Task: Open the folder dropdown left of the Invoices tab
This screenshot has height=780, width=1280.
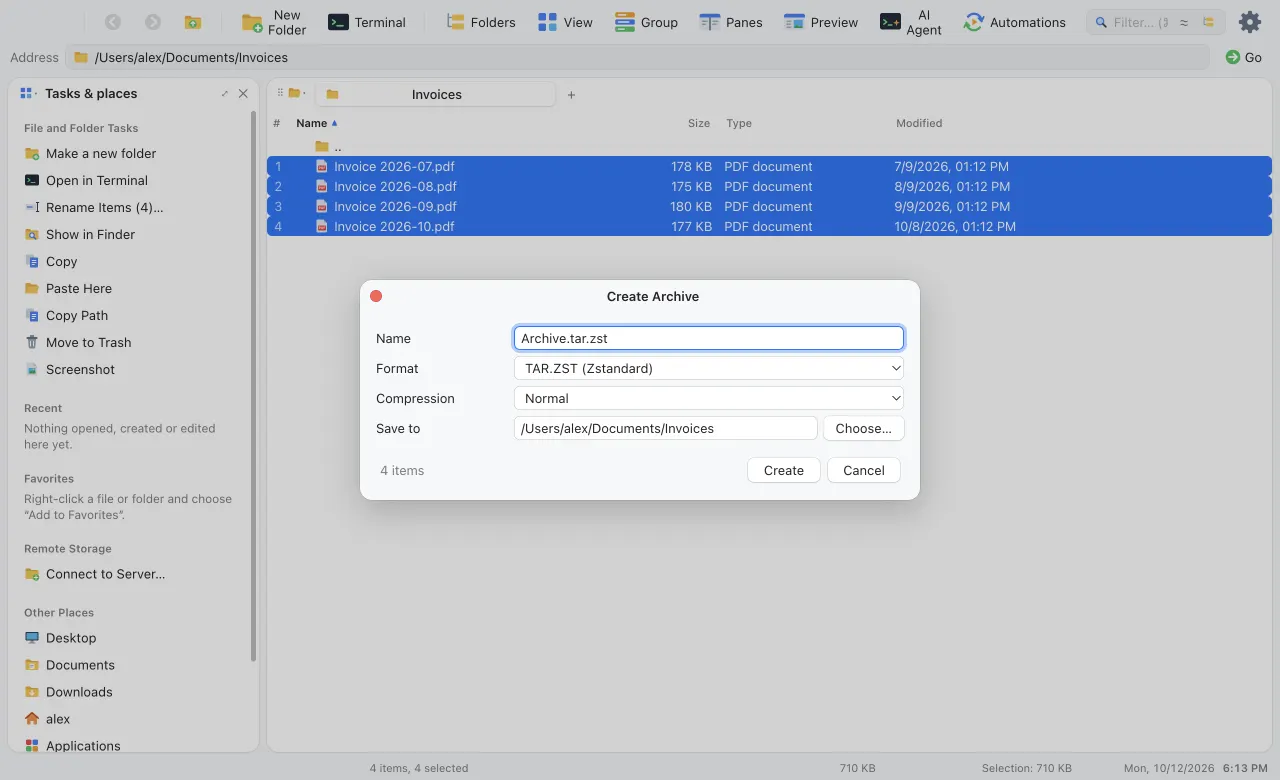Action: tap(297, 93)
